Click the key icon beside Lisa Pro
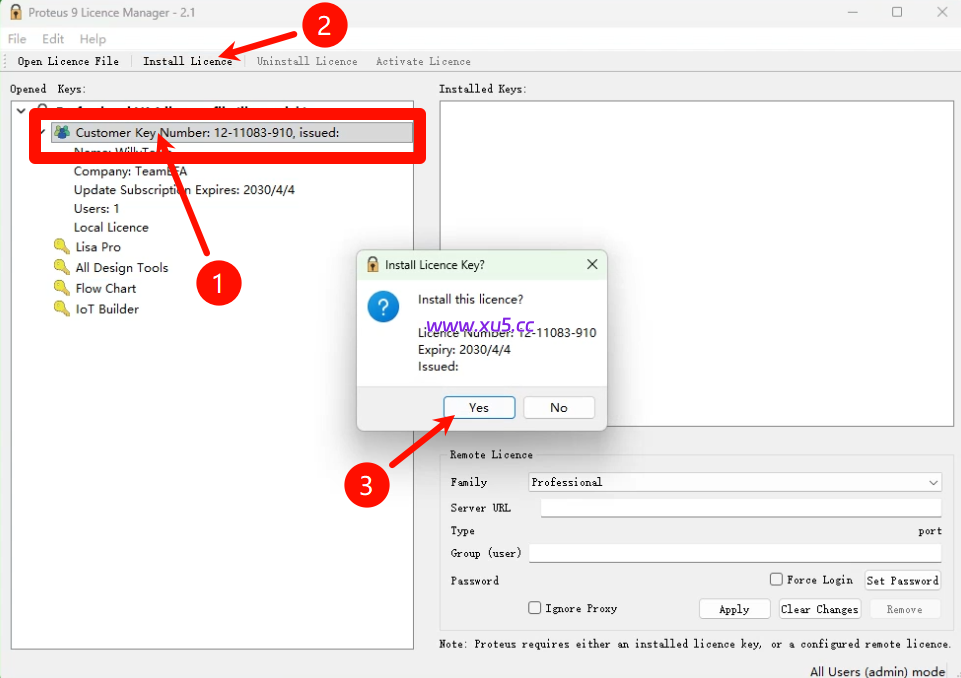The image size is (961, 678). 62,247
